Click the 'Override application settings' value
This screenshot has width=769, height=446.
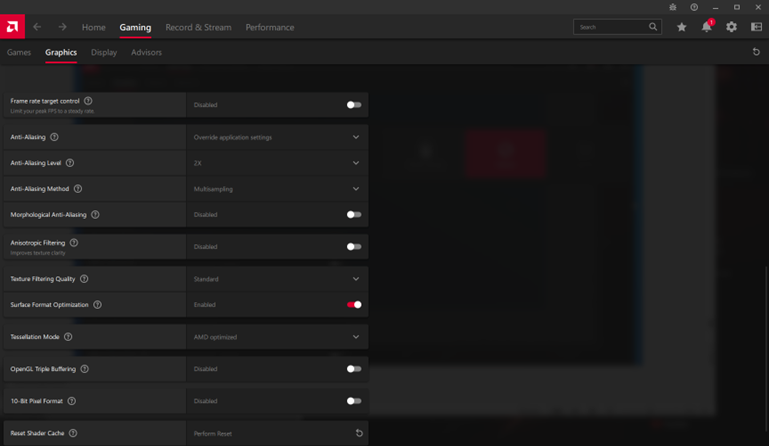coord(233,137)
